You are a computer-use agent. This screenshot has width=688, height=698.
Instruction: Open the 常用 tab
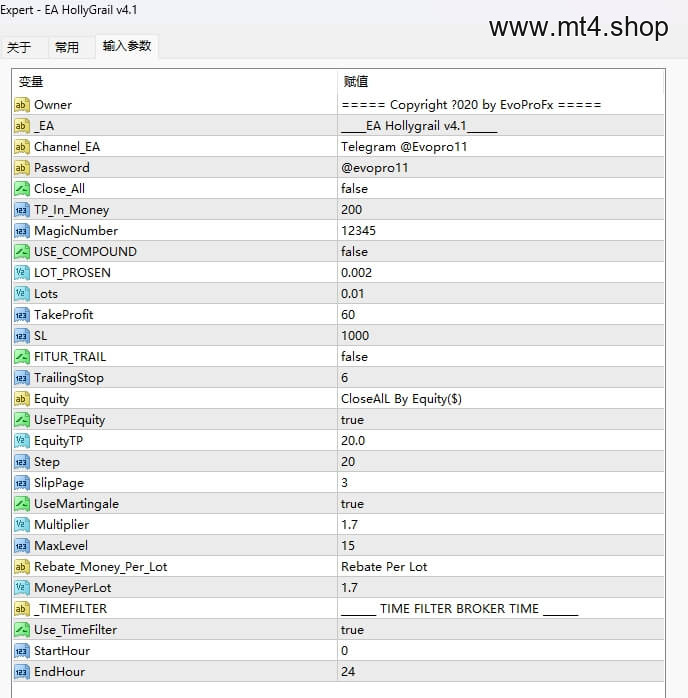coord(67,47)
